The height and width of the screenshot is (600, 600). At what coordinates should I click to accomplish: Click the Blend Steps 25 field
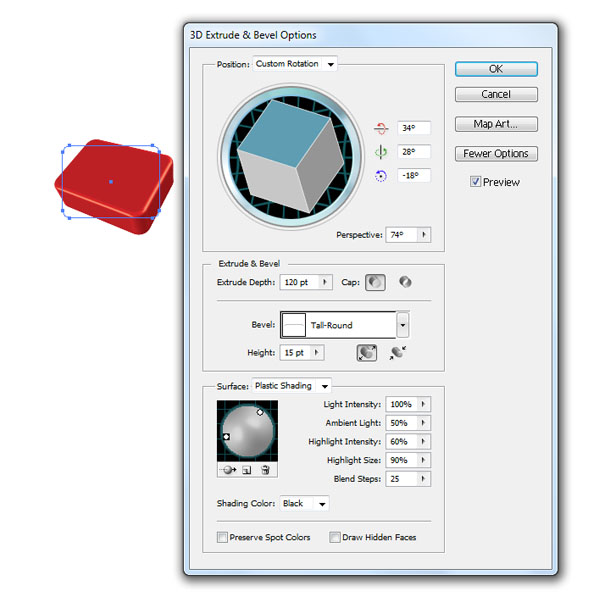point(401,479)
